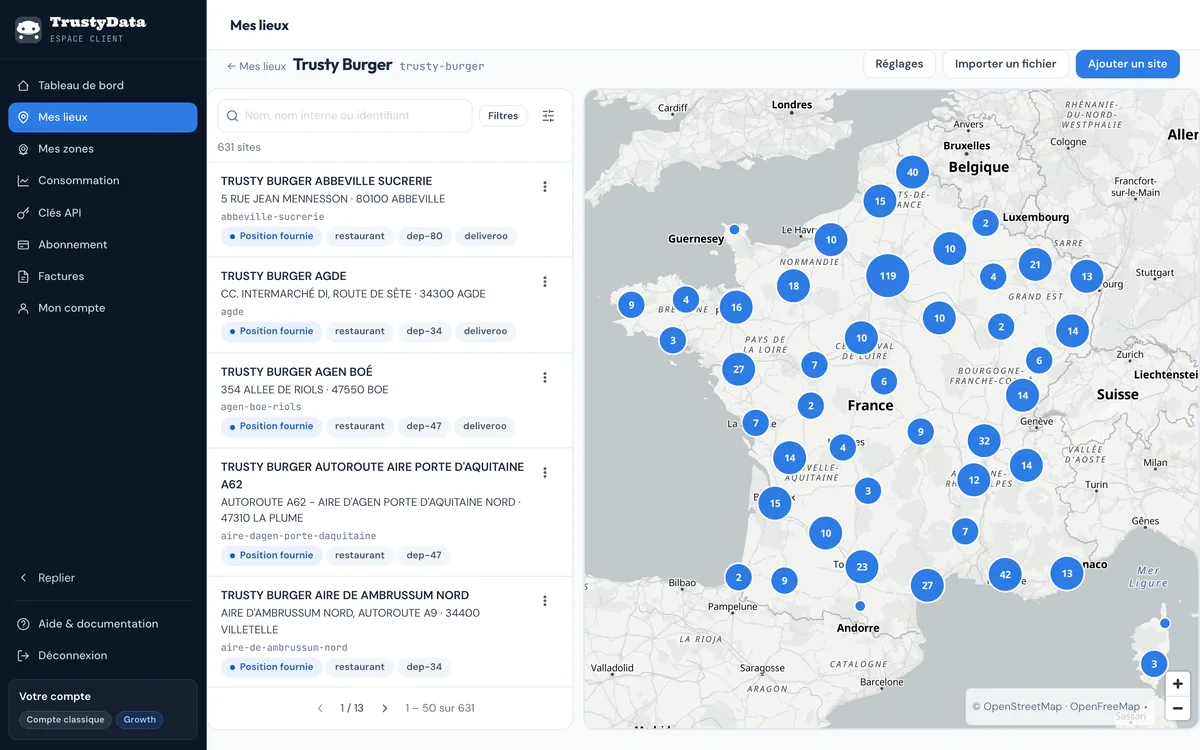Go back via ← Mes lieux link
1200x750 pixels.
[x=256, y=66]
